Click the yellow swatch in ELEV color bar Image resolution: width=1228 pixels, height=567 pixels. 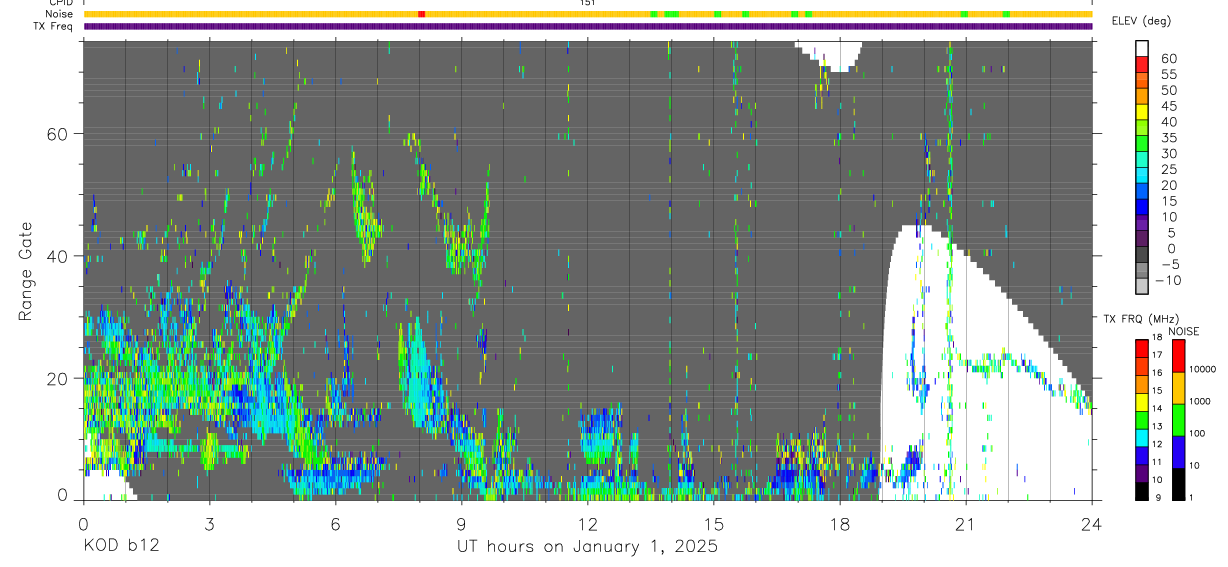click(x=1142, y=113)
